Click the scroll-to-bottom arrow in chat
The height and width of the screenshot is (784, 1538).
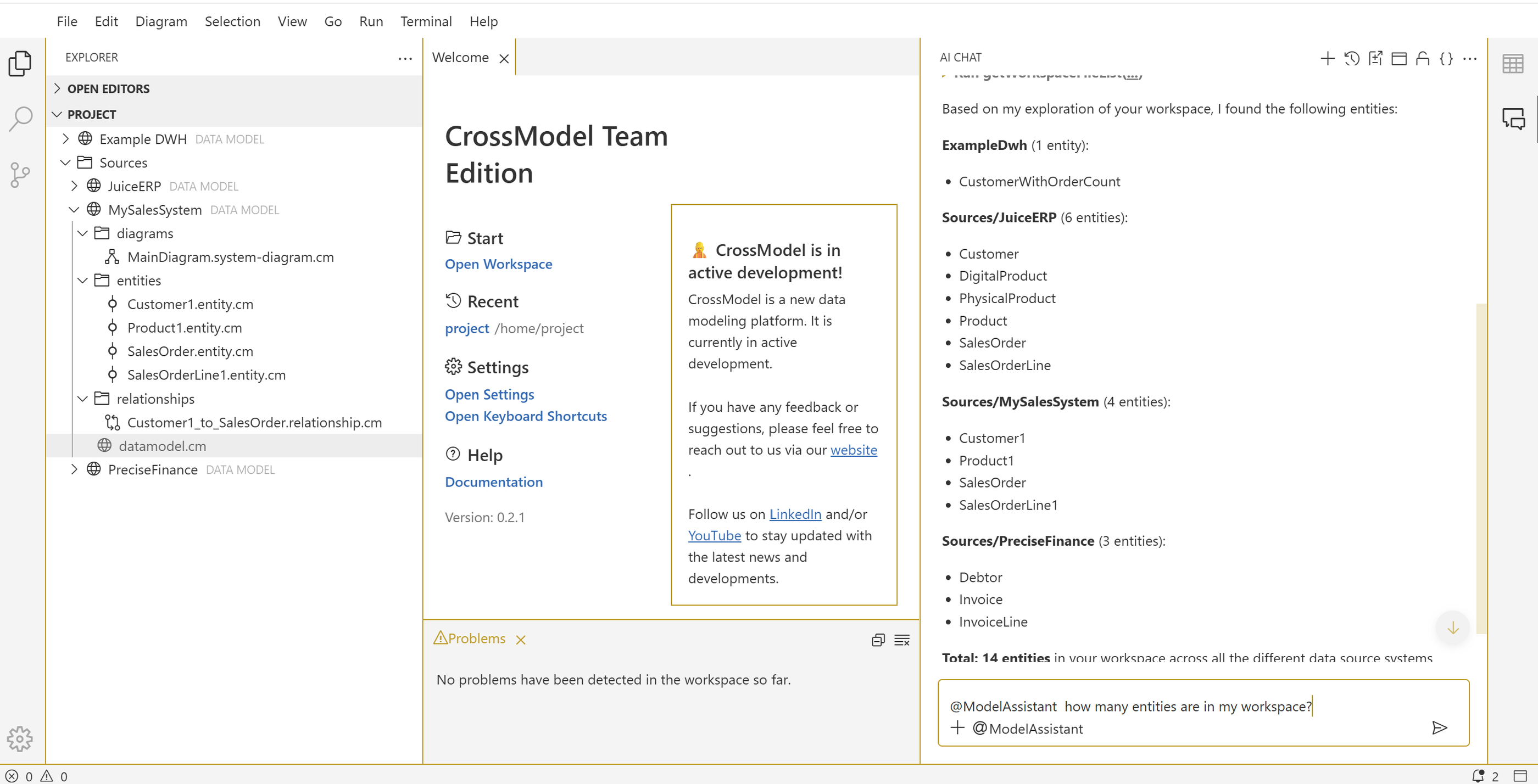pyautogui.click(x=1453, y=627)
